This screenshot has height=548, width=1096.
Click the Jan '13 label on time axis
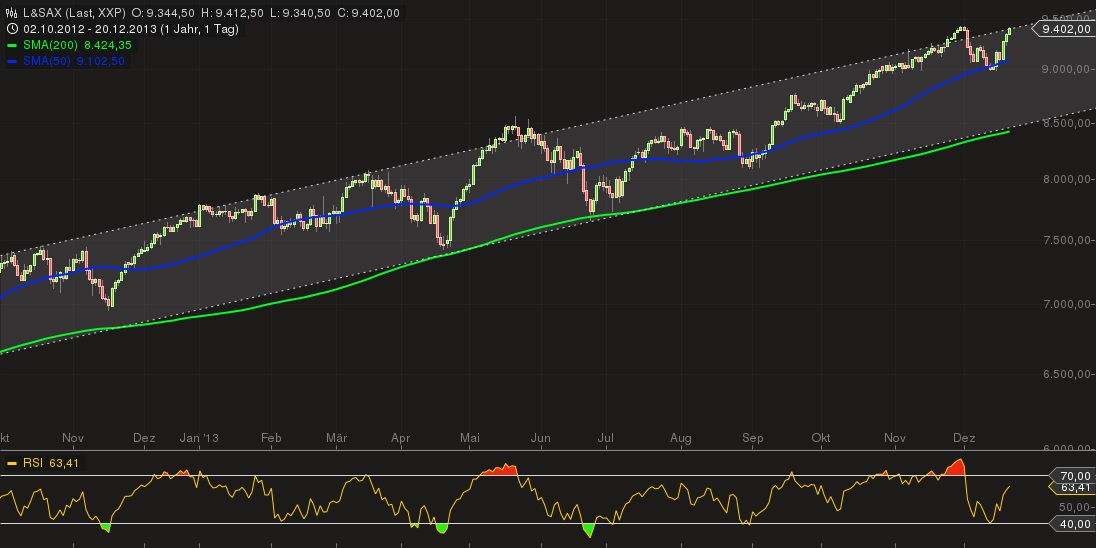[199, 438]
